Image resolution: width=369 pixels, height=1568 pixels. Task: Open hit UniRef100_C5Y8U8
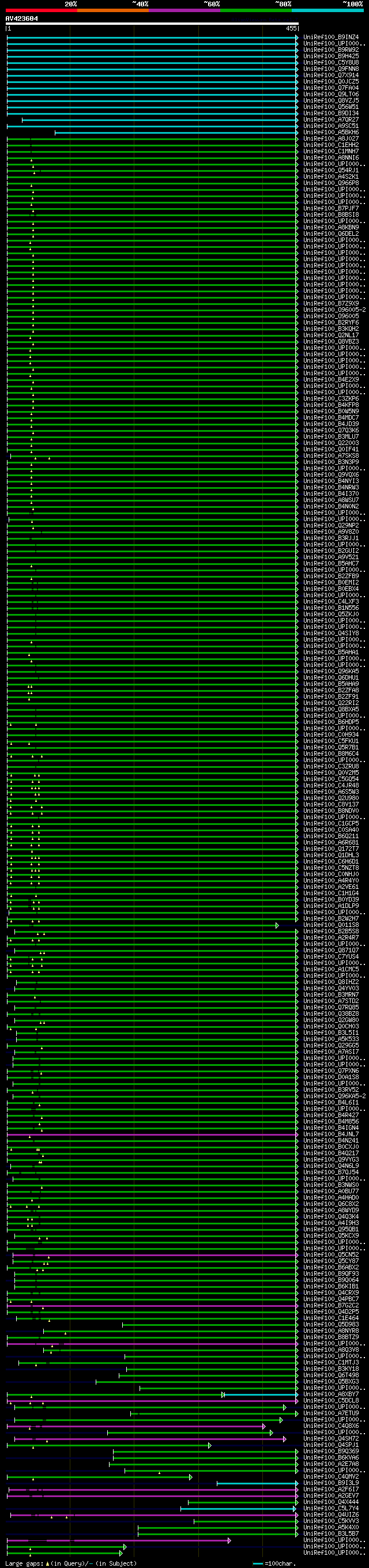[x=332, y=63]
